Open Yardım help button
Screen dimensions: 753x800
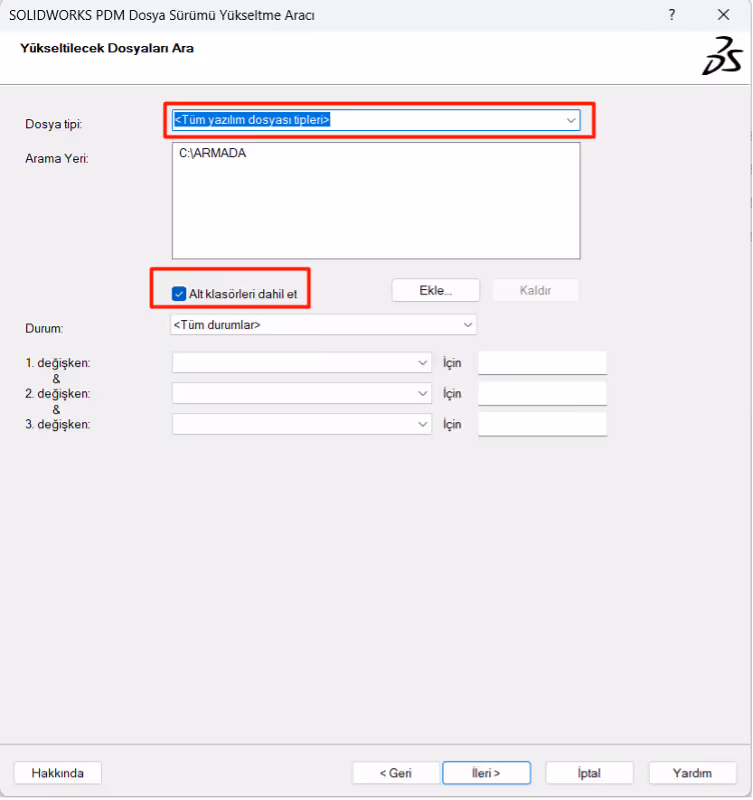[692, 773]
